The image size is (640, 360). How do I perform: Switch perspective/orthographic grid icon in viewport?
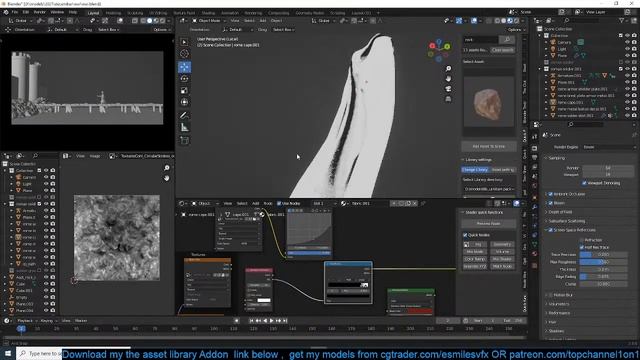click(448, 99)
